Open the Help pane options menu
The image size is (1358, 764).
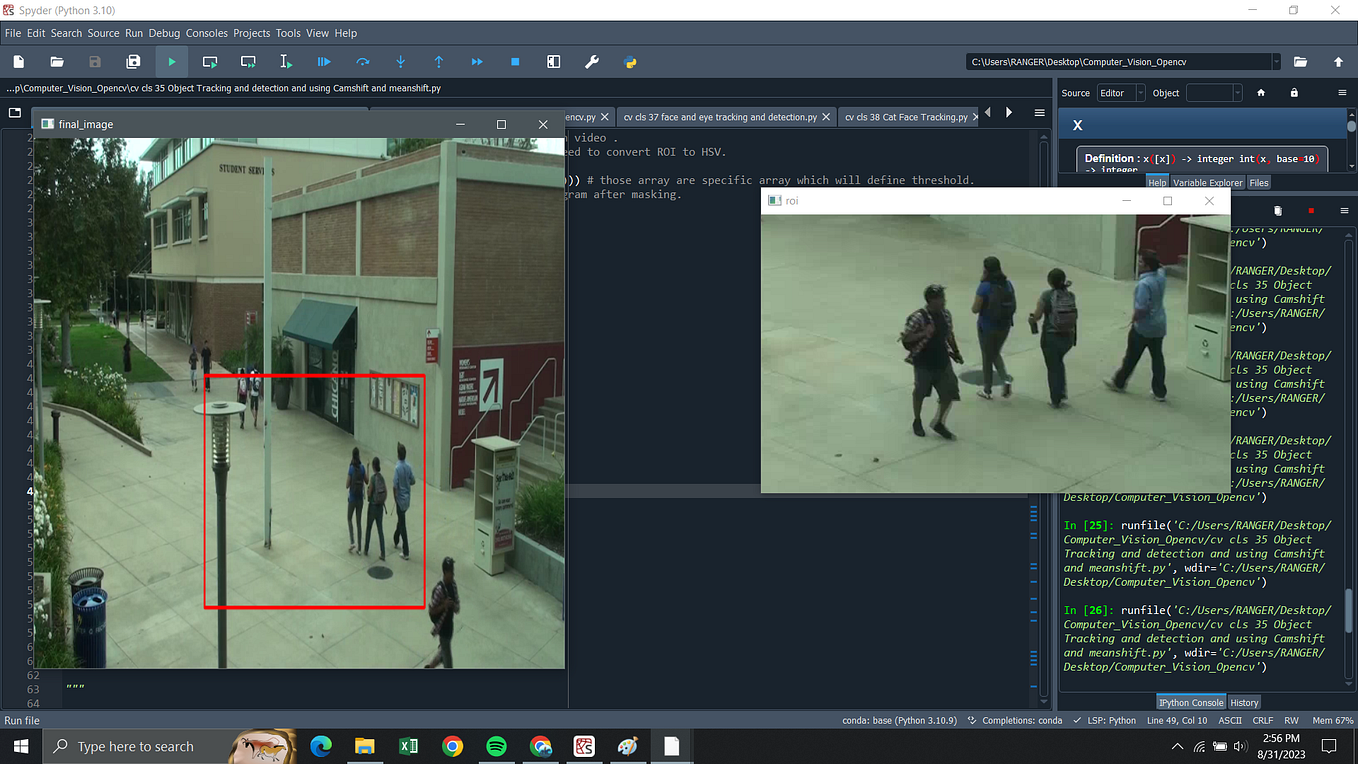click(x=1342, y=93)
